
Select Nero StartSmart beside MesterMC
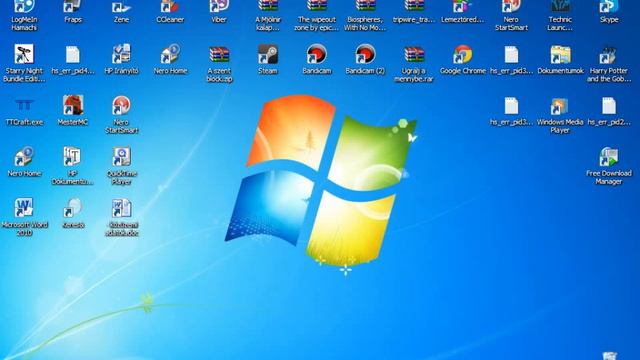(121, 115)
